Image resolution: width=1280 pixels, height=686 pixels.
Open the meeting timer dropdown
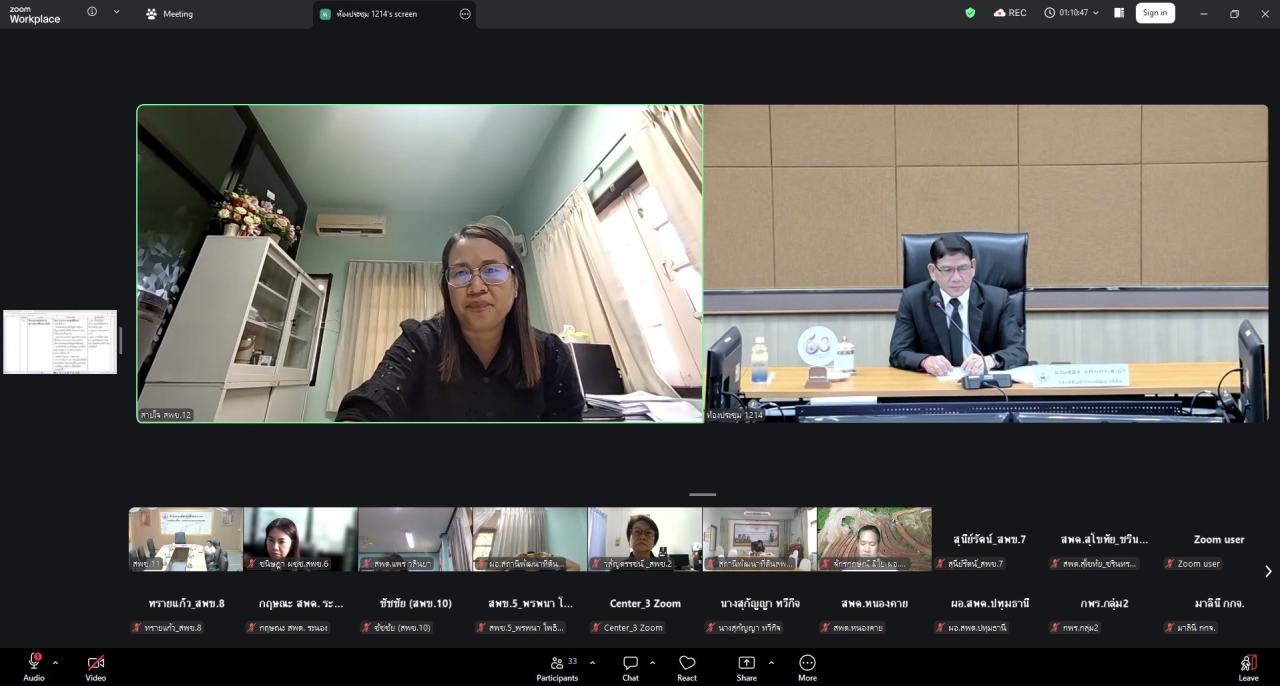[1071, 13]
